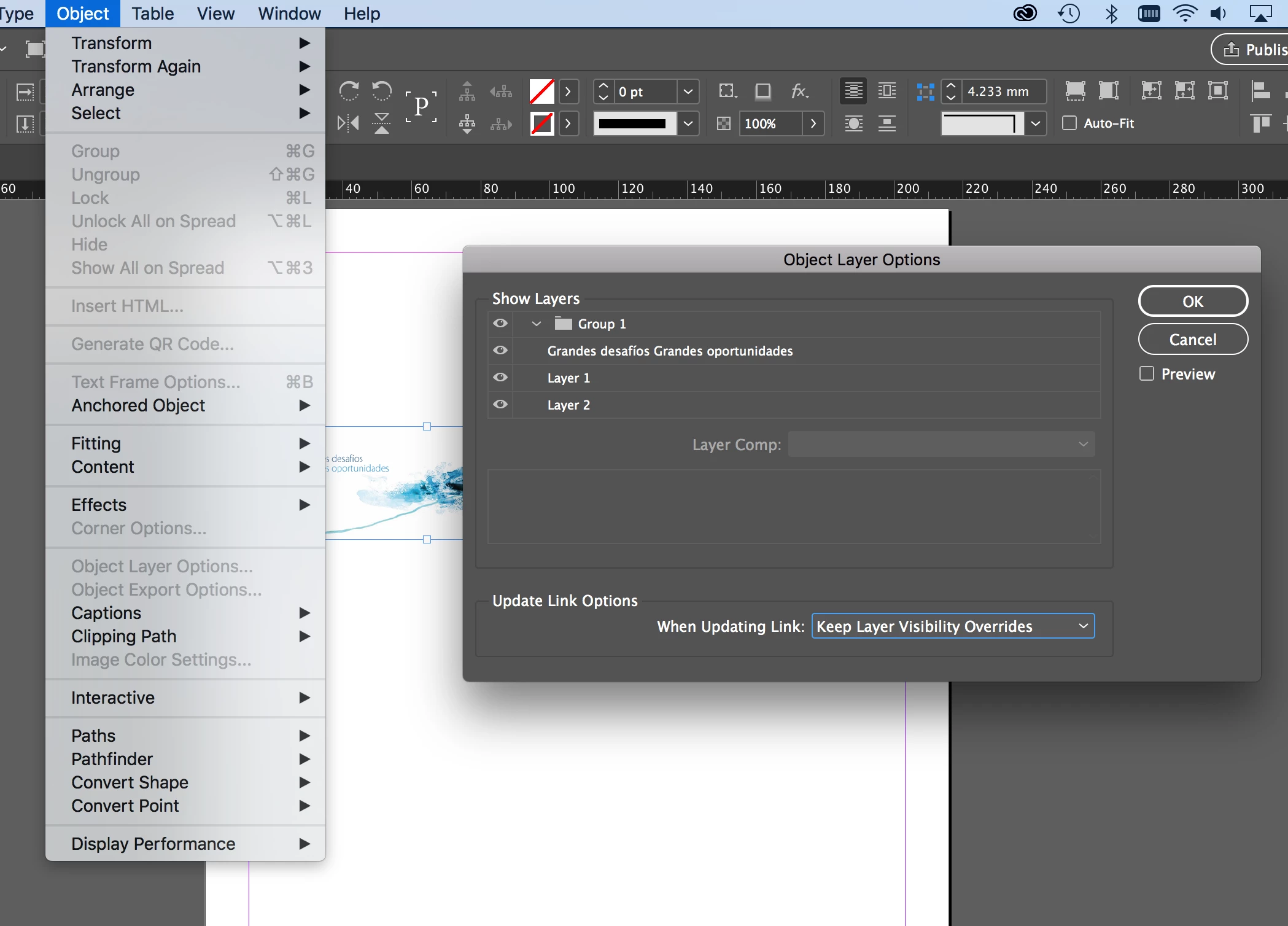
Task: Open the stroke weight dropdown
Action: [688, 91]
